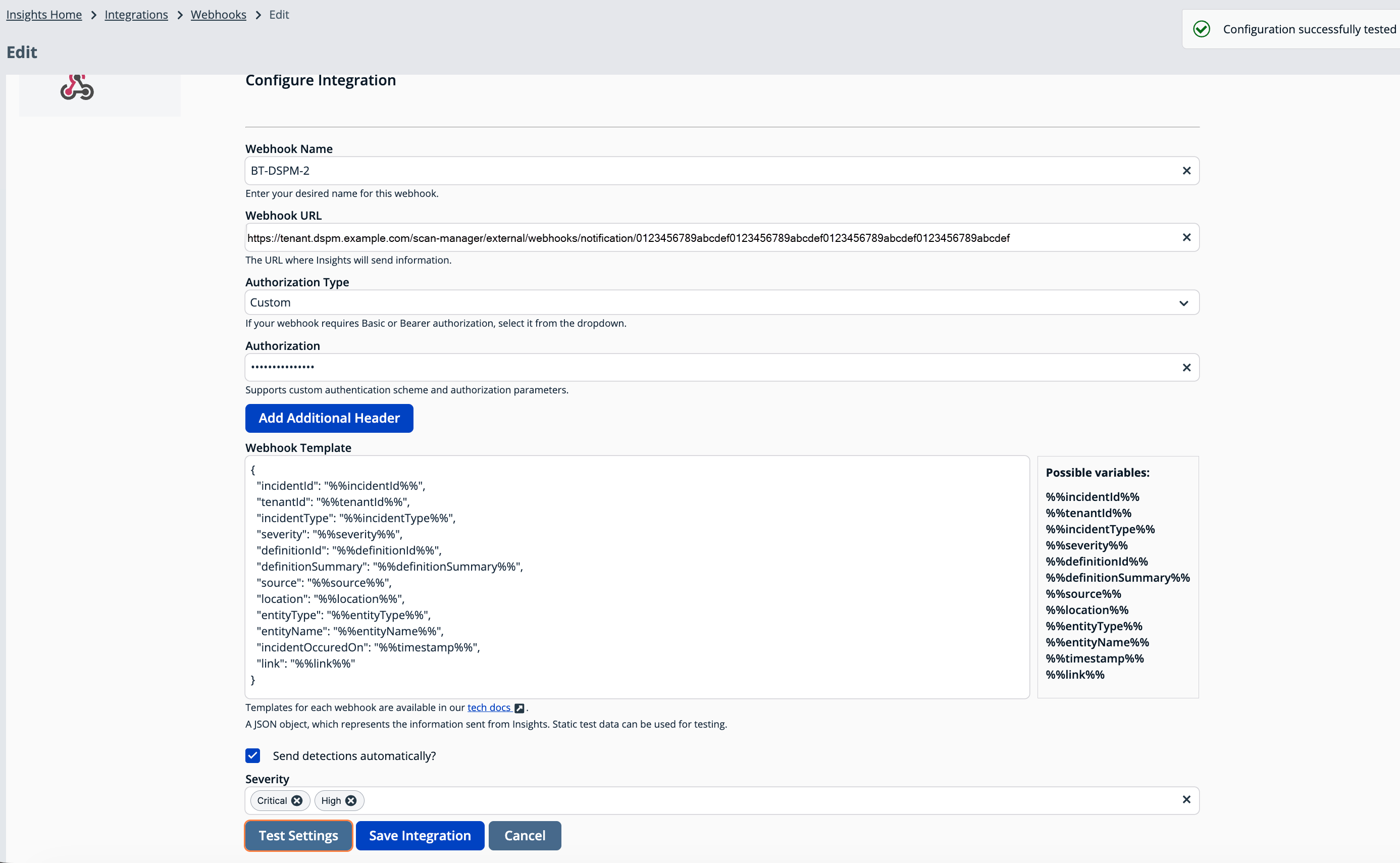Click the %%incidentId%% variable
The height and width of the screenshot is (863, 1400).
pos(1092,496)
